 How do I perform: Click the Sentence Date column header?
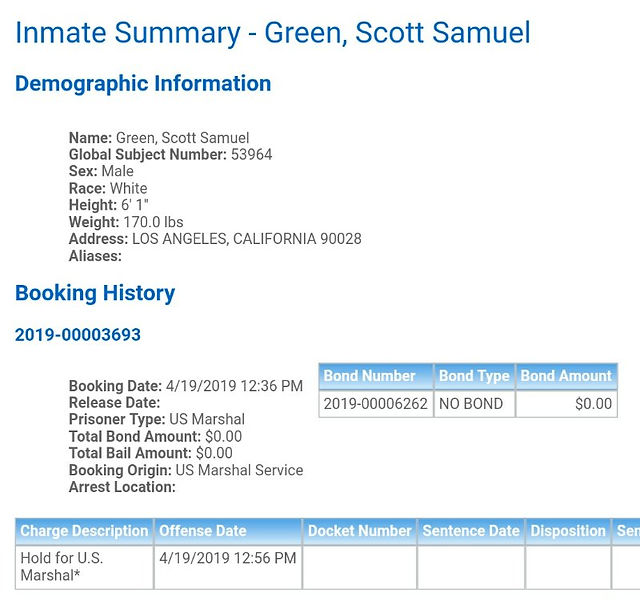(471, 531)
